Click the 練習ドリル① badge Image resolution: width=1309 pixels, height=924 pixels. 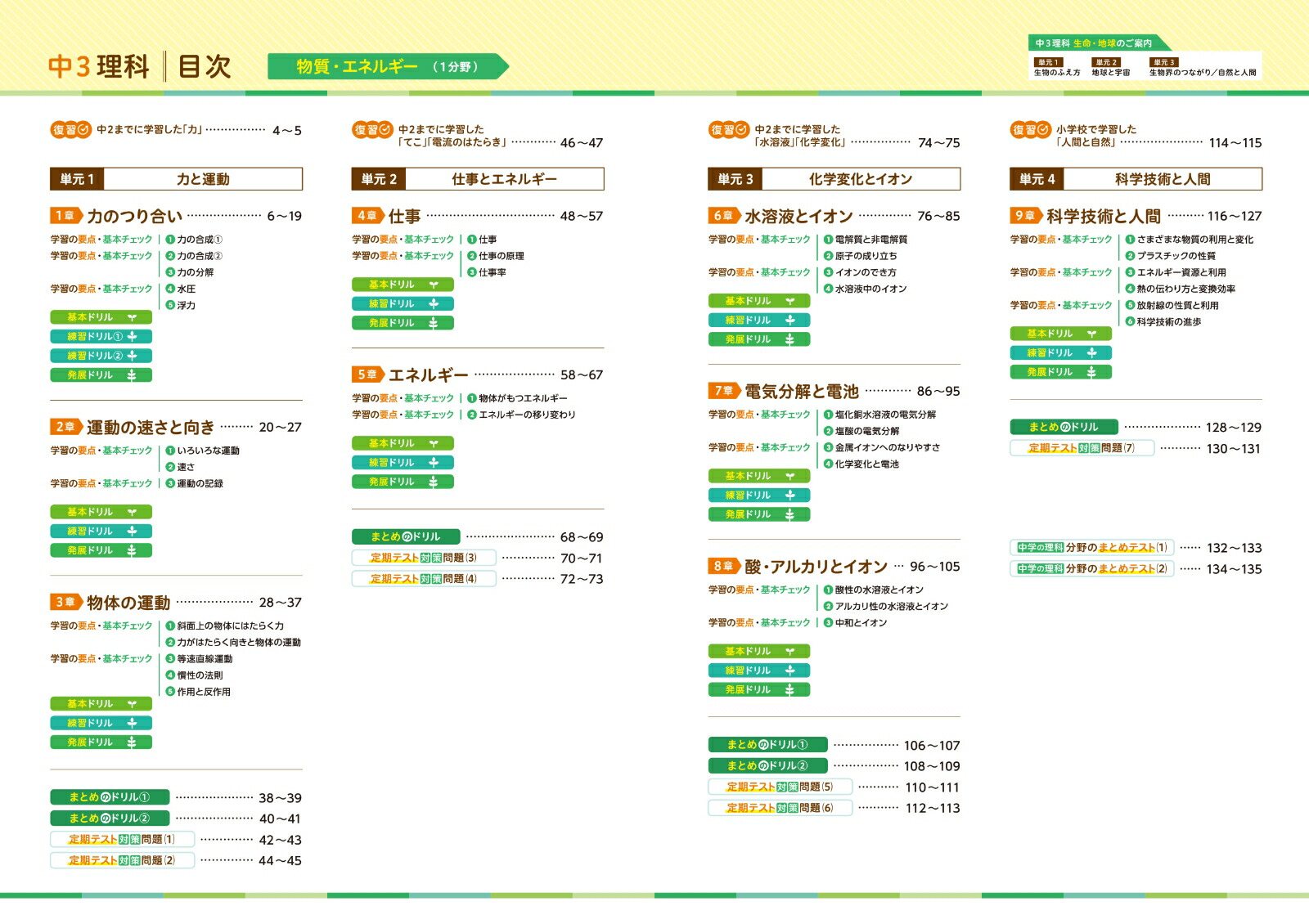point(101,336)
